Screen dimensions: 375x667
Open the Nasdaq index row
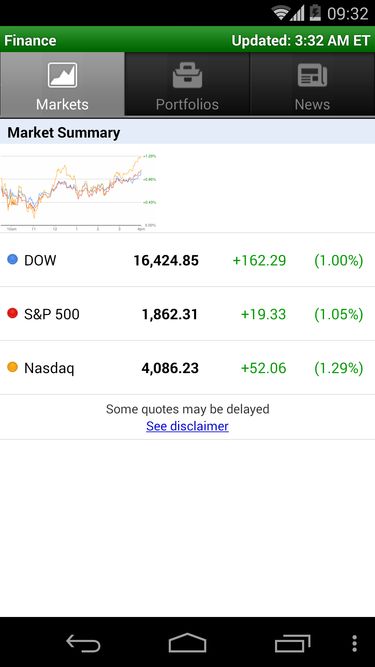[188, 368]
